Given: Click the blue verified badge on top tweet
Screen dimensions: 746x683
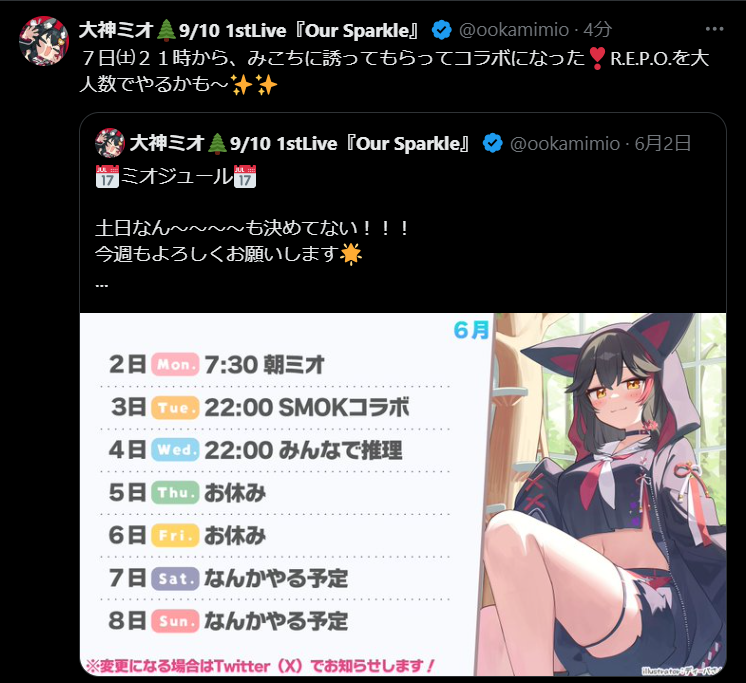Looking at the screenshot, I should pyautogui.click(x=442, y=30).
